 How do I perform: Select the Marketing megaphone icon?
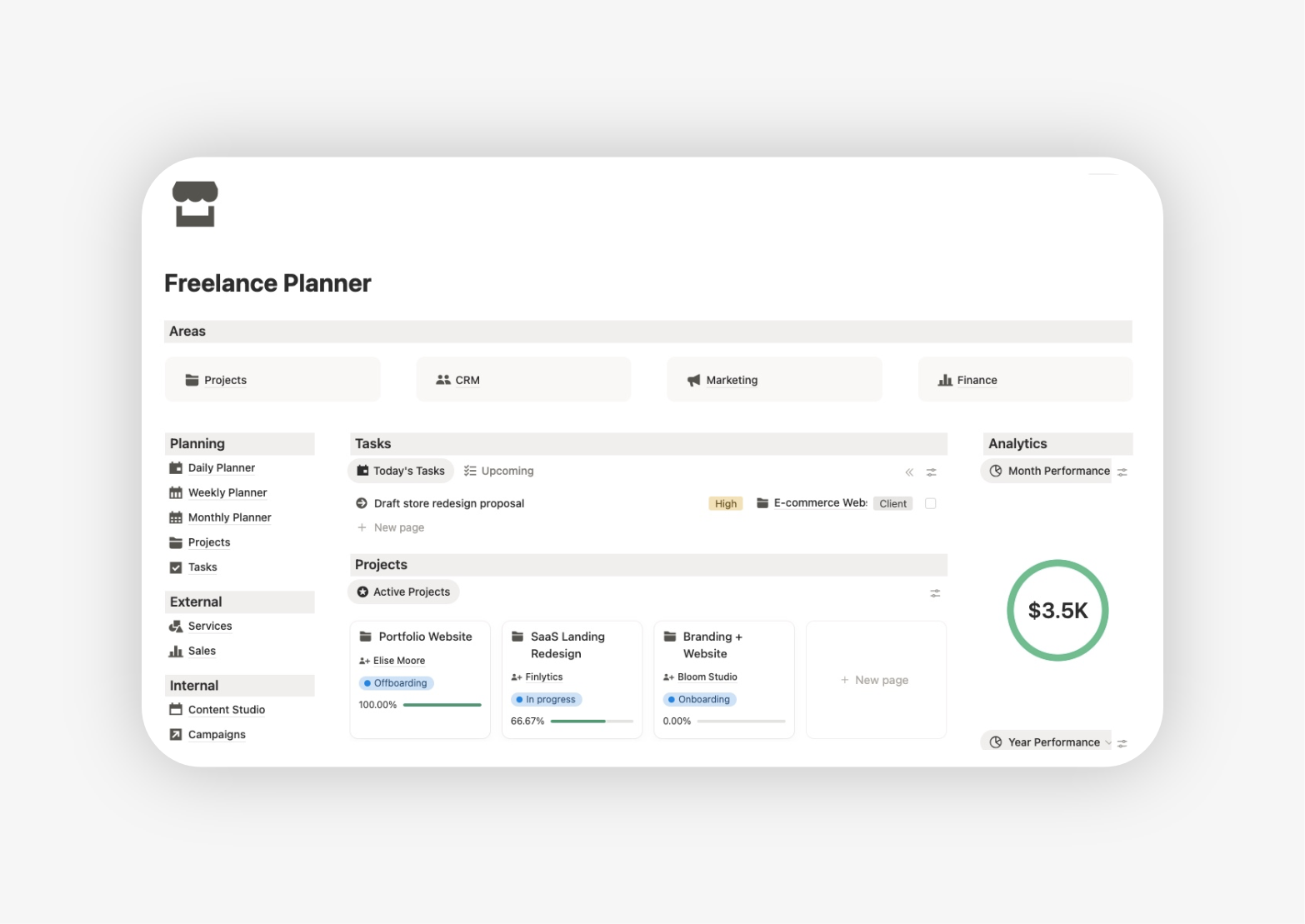692,380
